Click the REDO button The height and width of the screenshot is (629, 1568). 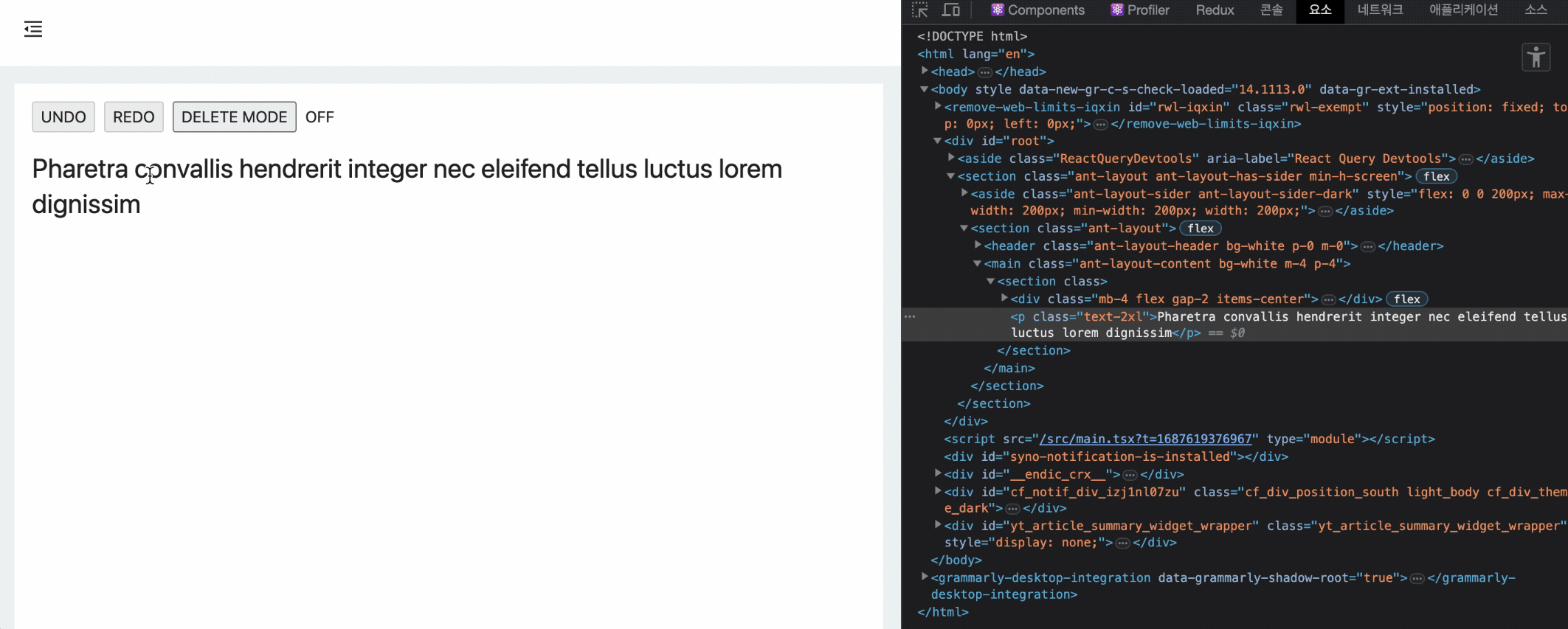click(134, 117)
